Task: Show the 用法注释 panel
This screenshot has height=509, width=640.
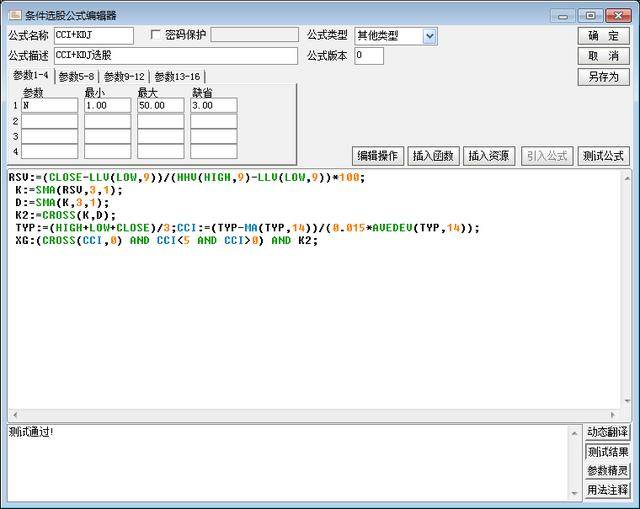Action: pos(607,490)
